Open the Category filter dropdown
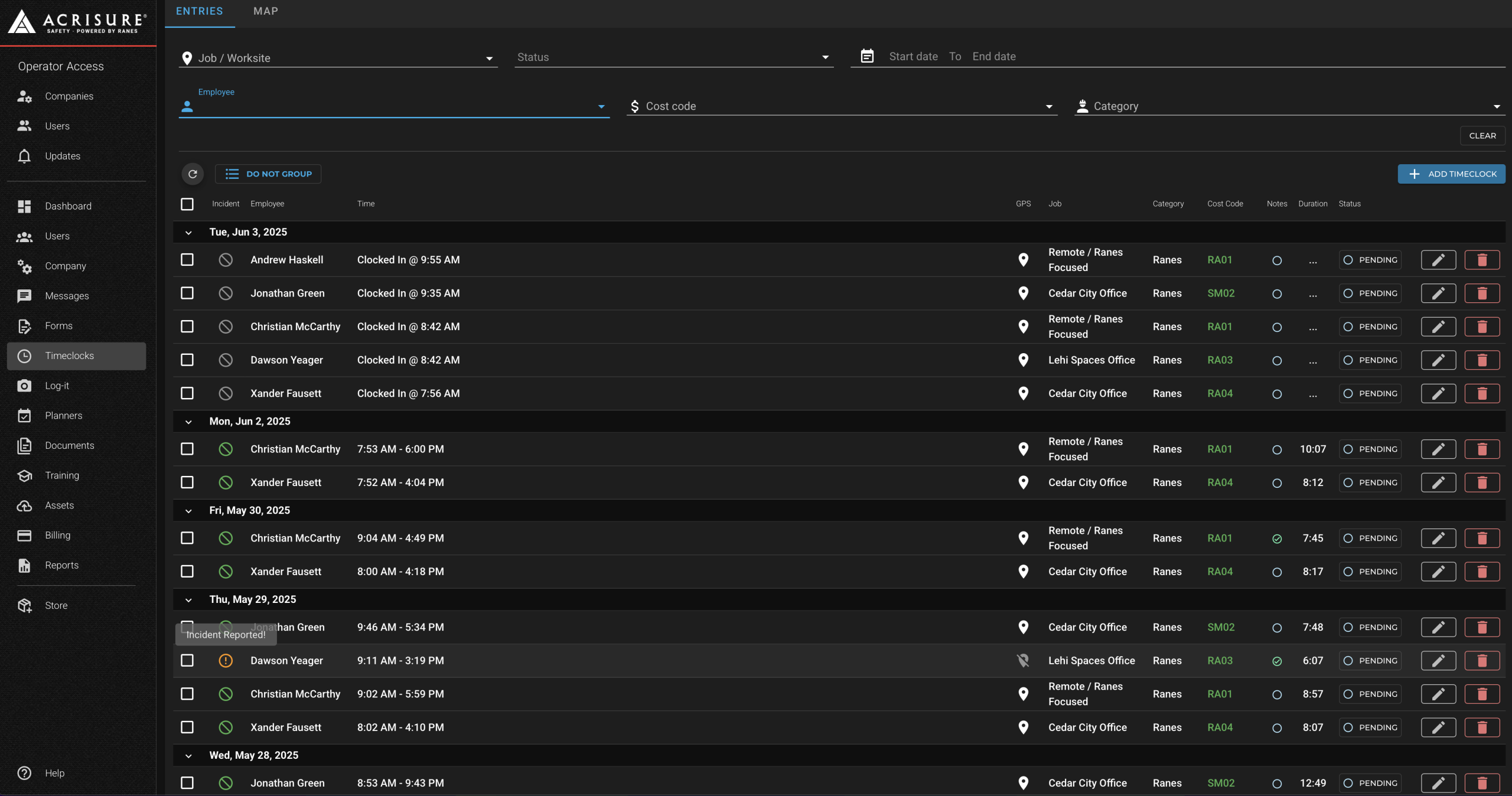Viewport: 1512px width, 796px height. (1289, 106)
